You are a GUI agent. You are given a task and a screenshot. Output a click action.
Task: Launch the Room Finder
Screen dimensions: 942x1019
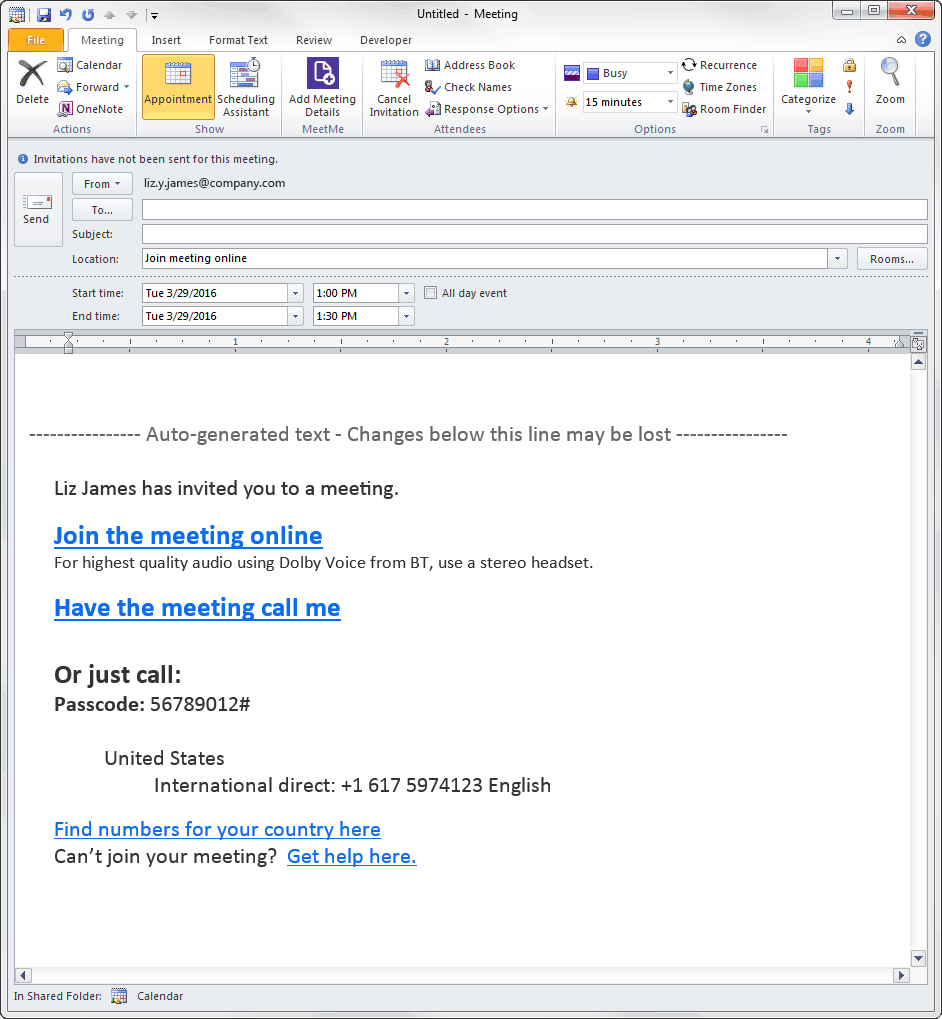tap(723, 108)
